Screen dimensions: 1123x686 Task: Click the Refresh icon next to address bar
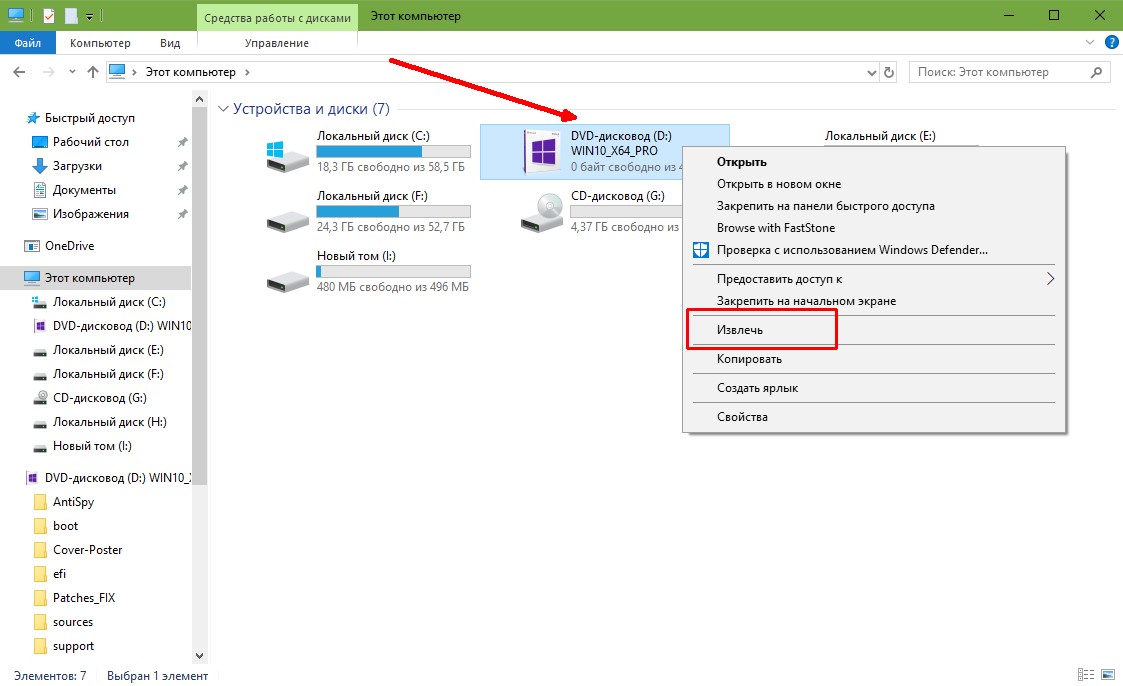tap(889, 72)
